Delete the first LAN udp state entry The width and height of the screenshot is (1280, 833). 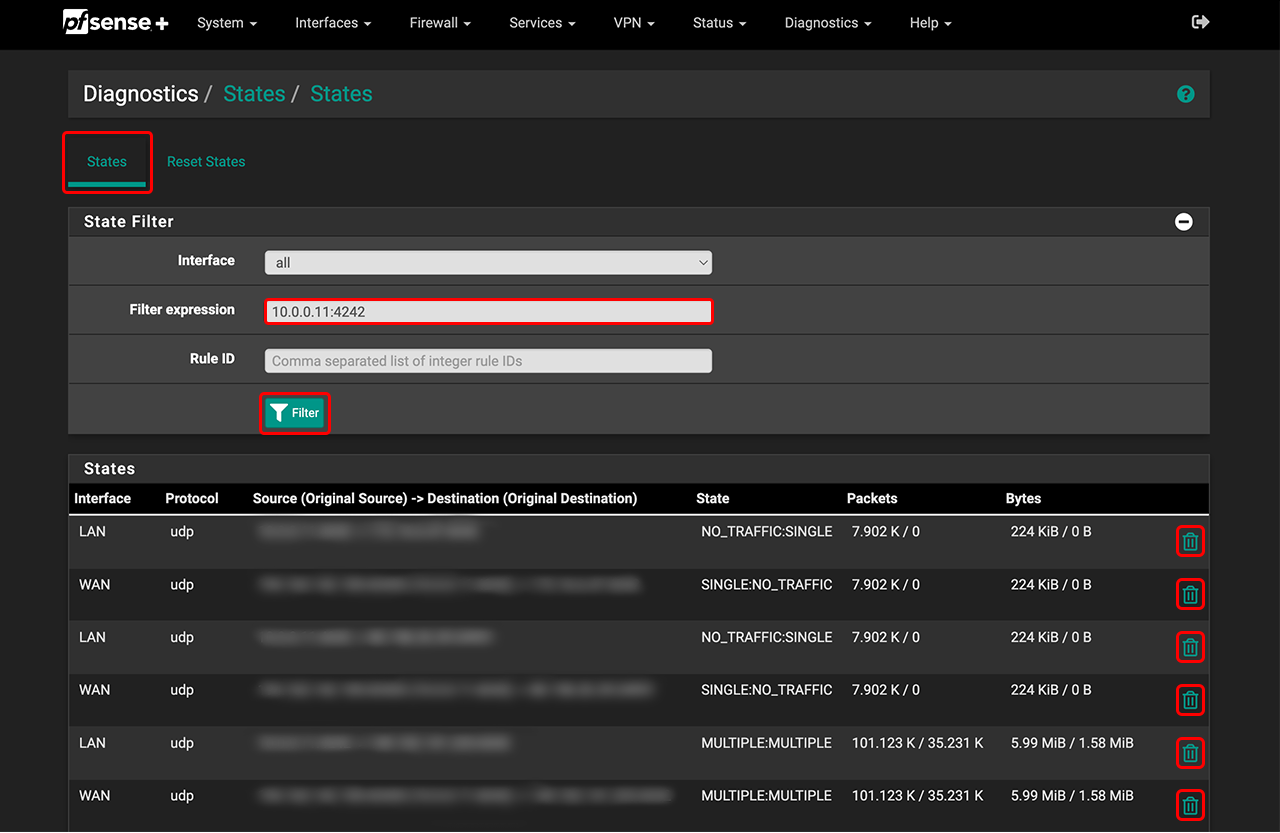tap(1190, 541)
